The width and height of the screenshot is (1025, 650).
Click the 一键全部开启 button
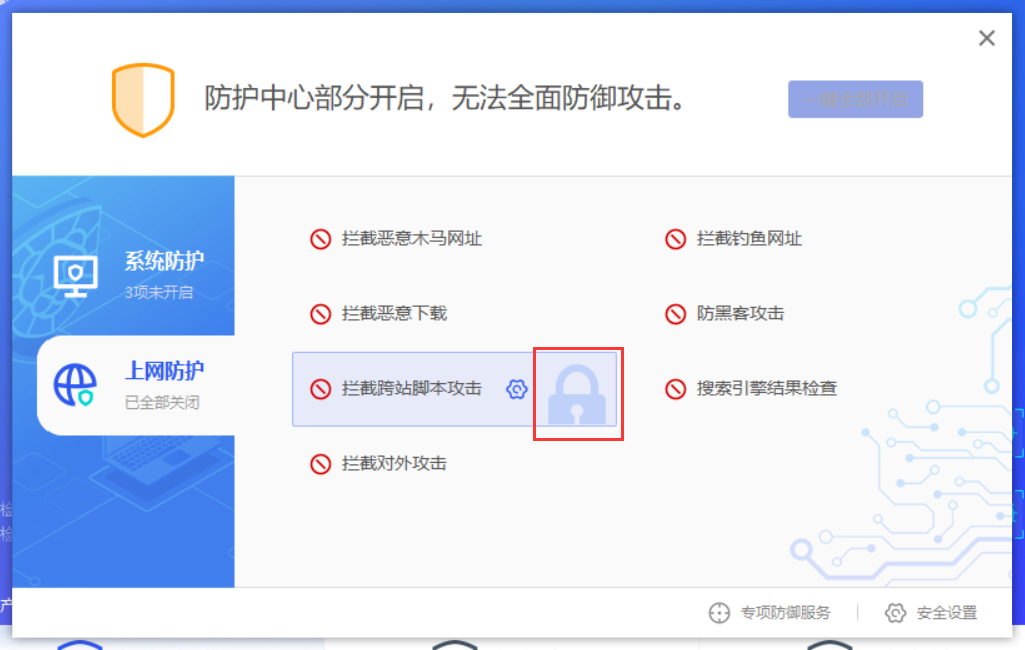[855, 99]
